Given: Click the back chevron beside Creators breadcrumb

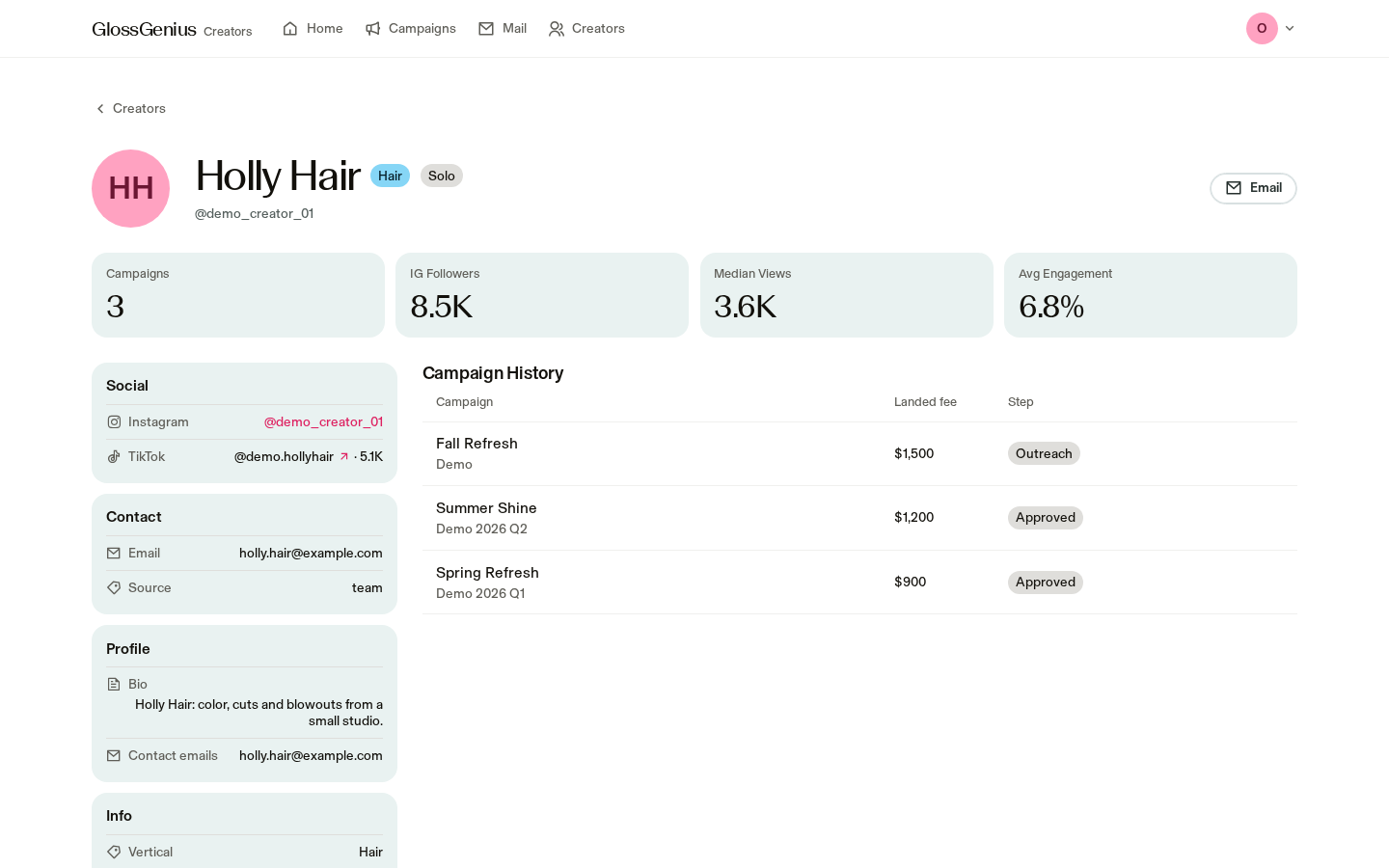Looking at the screenshot, I should click(x=100, y=109).
